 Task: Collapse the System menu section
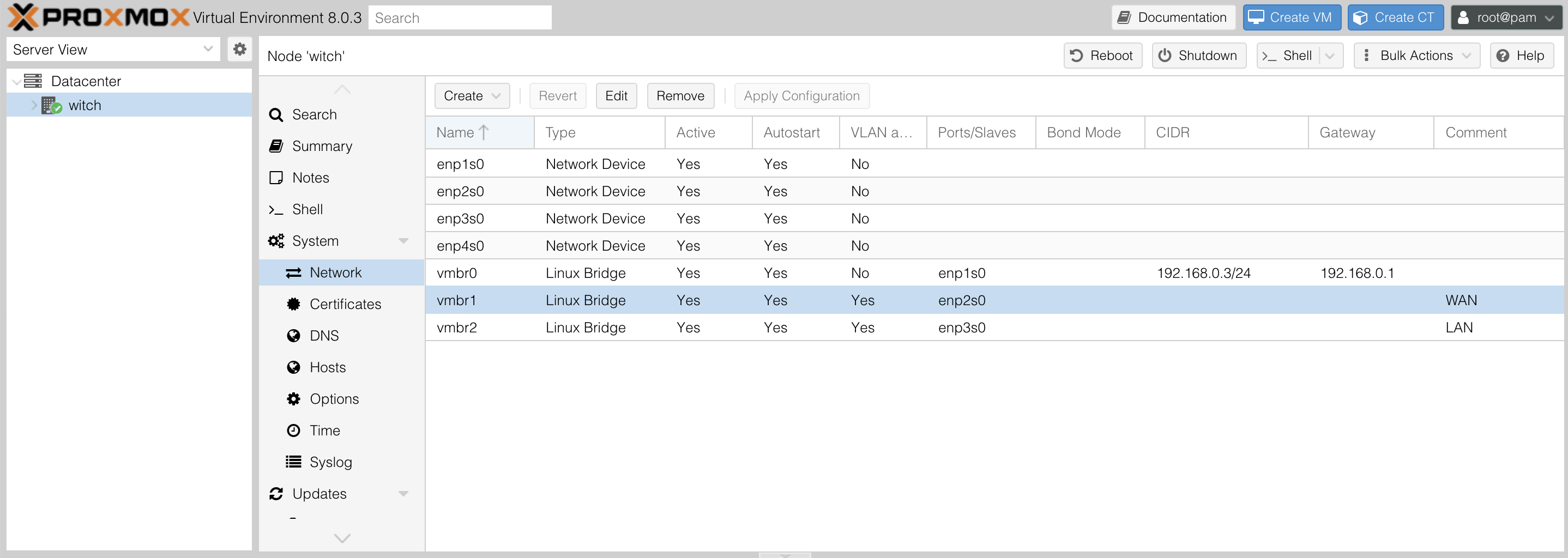pos(403,241)
